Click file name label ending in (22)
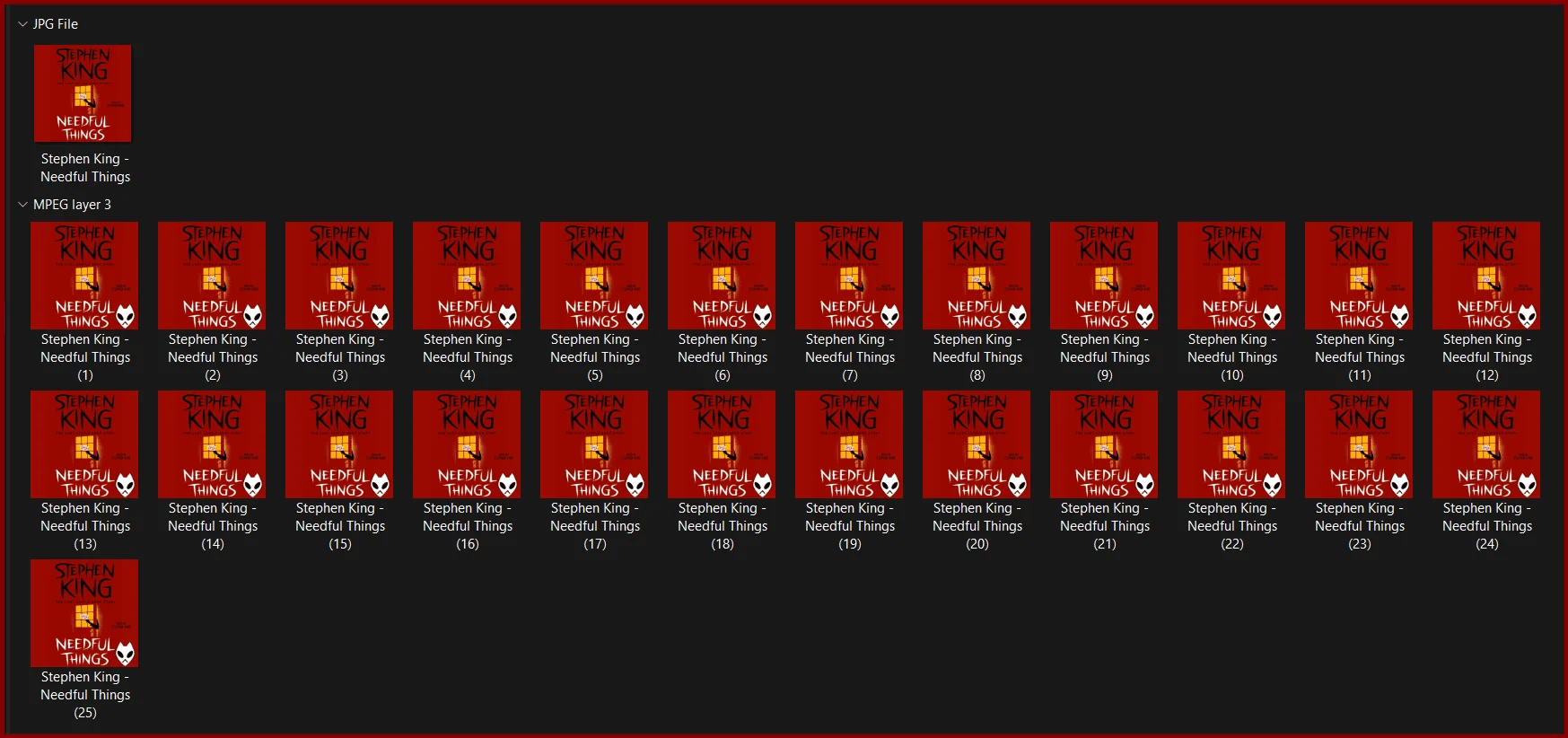Viewport: 1568px width, 738px height. coord(1232,526)
